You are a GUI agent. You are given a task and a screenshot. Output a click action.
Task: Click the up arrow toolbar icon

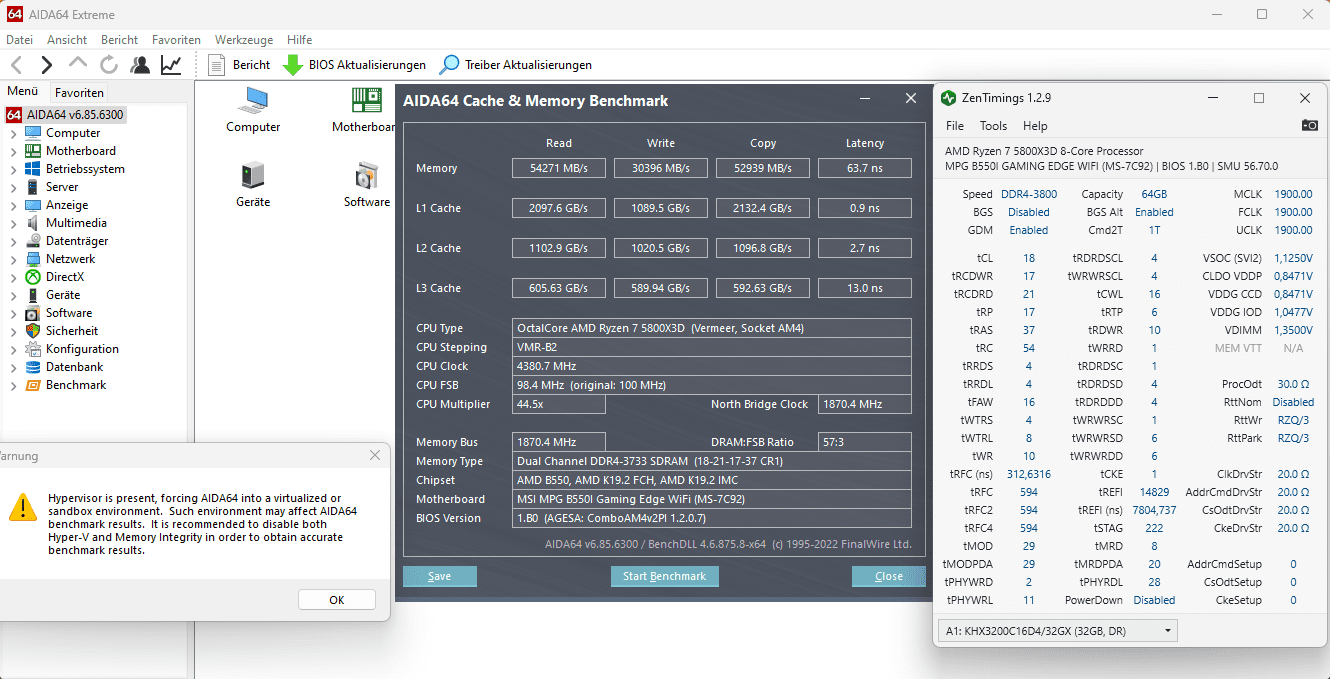click(x=78, y=64)
